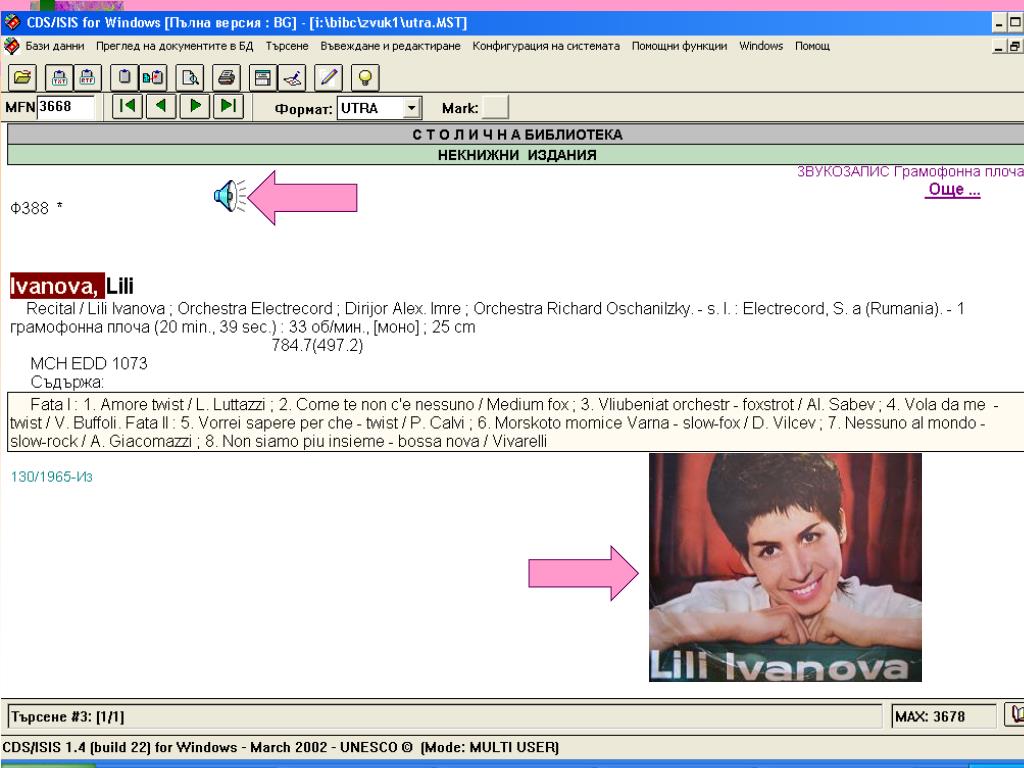Image resolution: width=1024 pixels, height=768 pixels.
Task: Click the CDS/ISIS application icon in title bar
Action: tap(12, 23)
